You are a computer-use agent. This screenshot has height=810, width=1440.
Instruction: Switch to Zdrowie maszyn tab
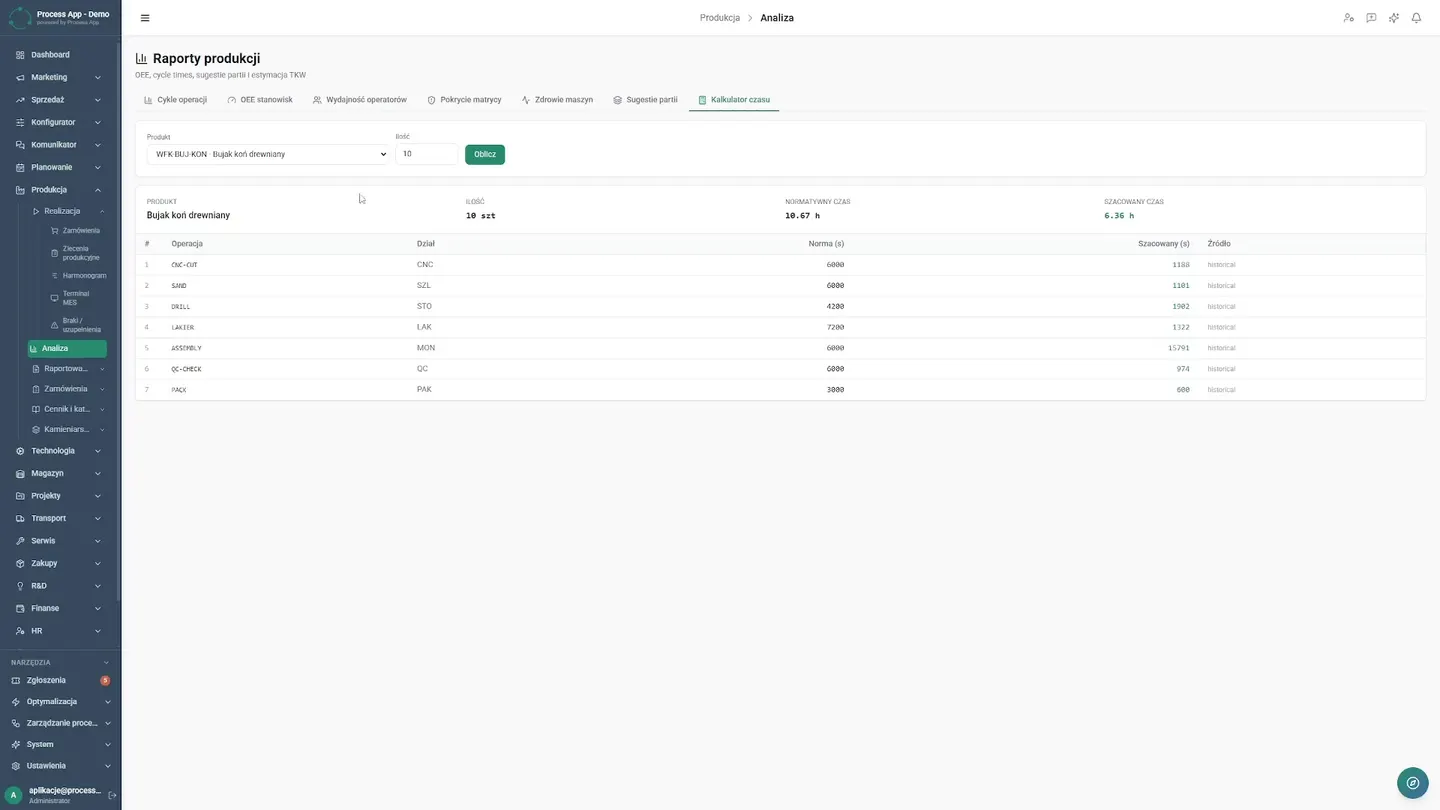[557, 100]
